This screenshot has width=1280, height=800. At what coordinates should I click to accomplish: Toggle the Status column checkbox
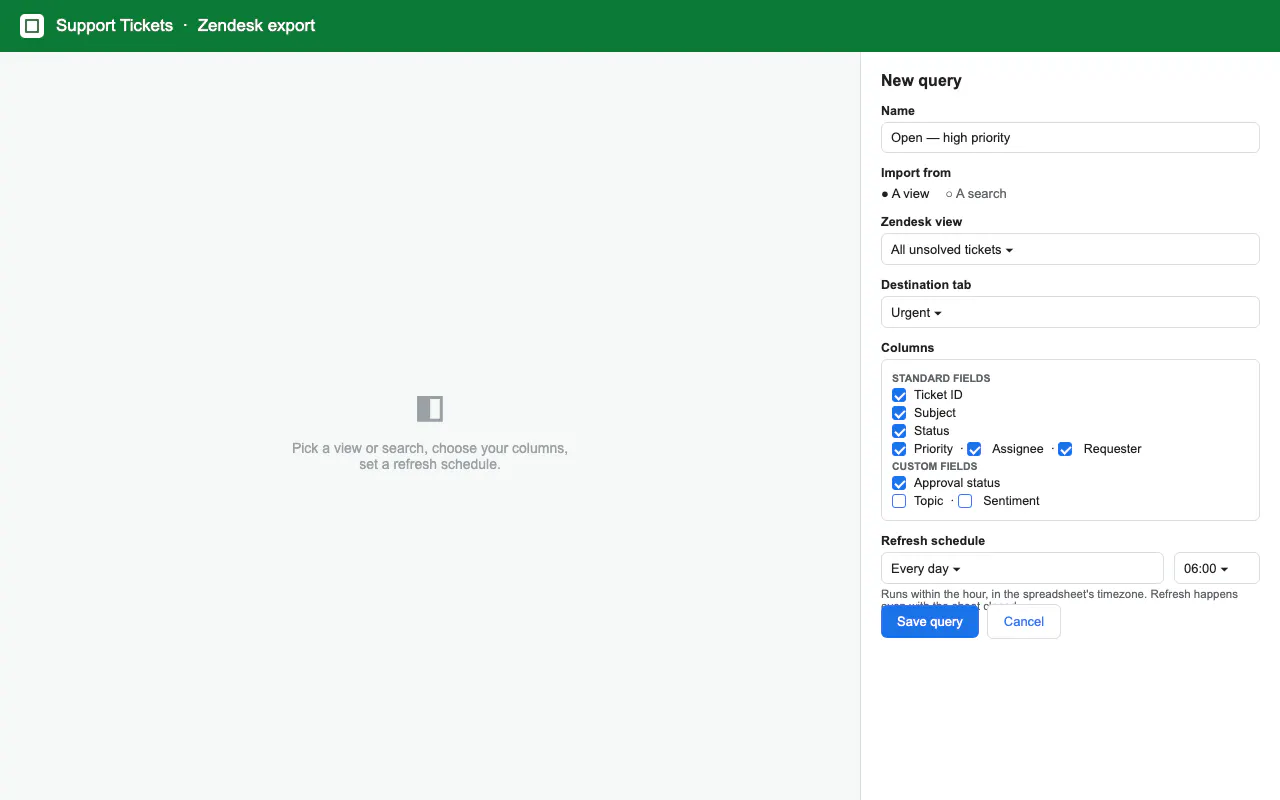click(899, 431)
